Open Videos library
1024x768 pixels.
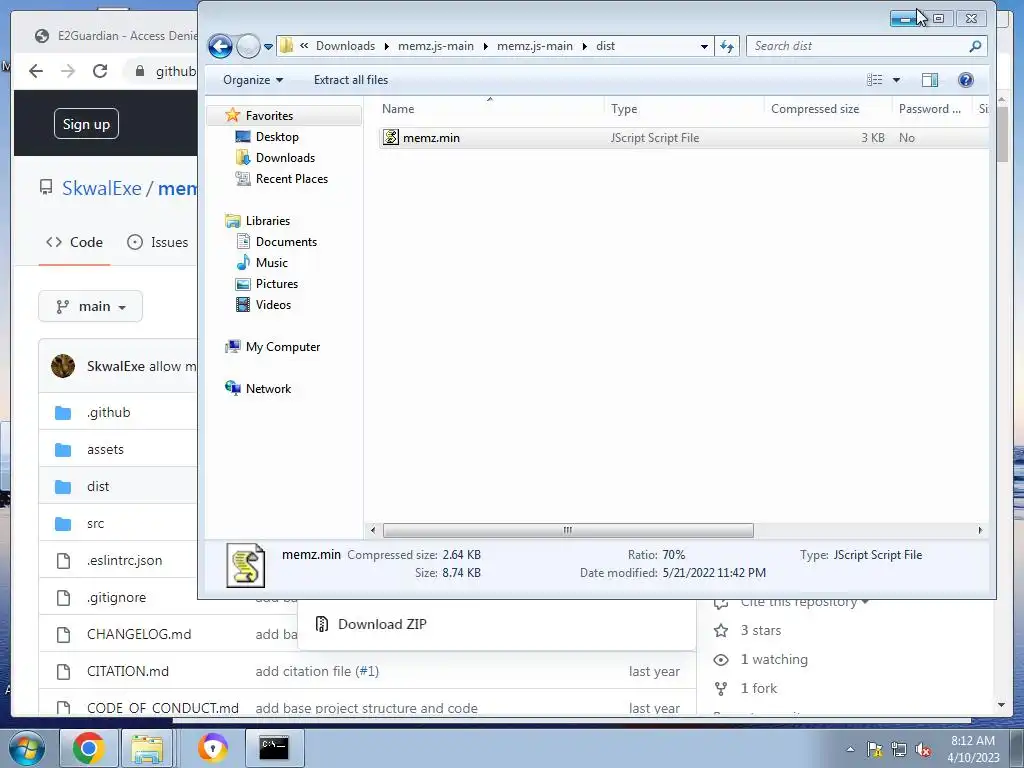(x=273, y=304)
